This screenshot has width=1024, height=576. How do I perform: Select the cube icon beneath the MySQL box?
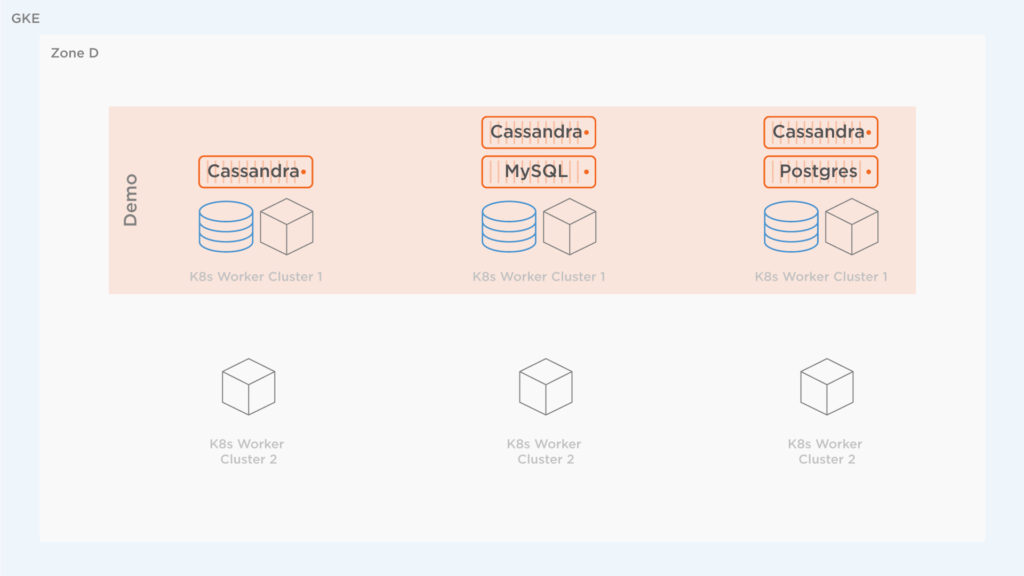(x=570, y=227)
